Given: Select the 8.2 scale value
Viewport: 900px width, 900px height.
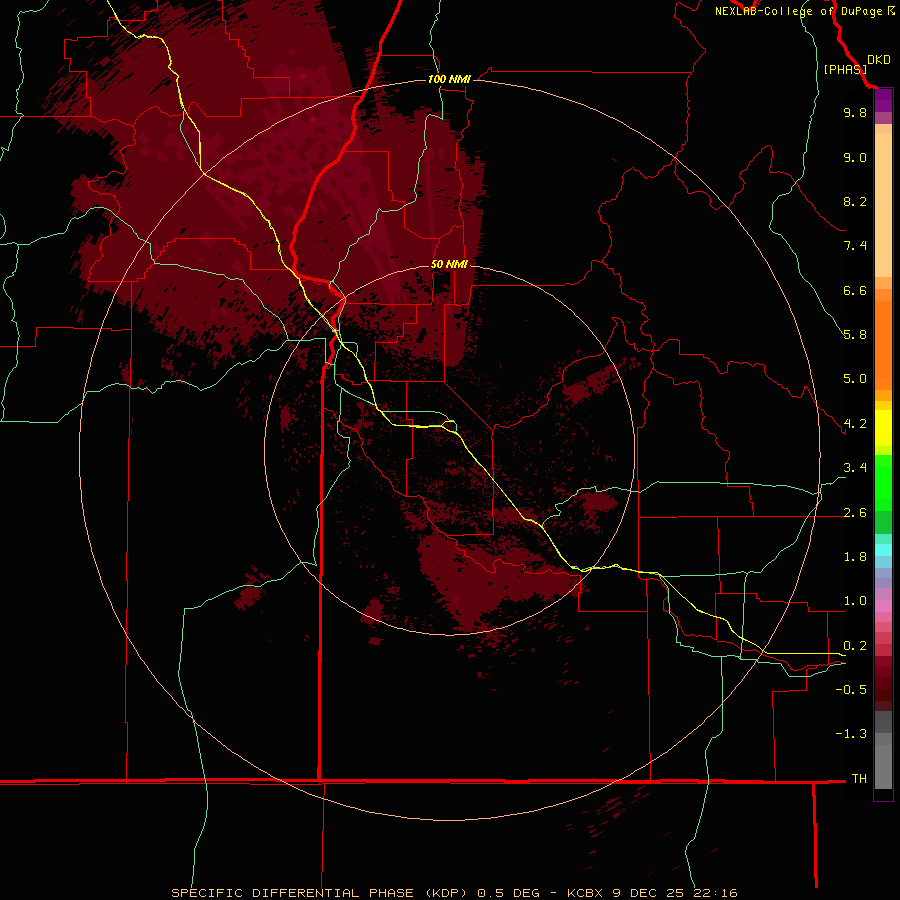Looking at the screenshot, I should [855, 201].
